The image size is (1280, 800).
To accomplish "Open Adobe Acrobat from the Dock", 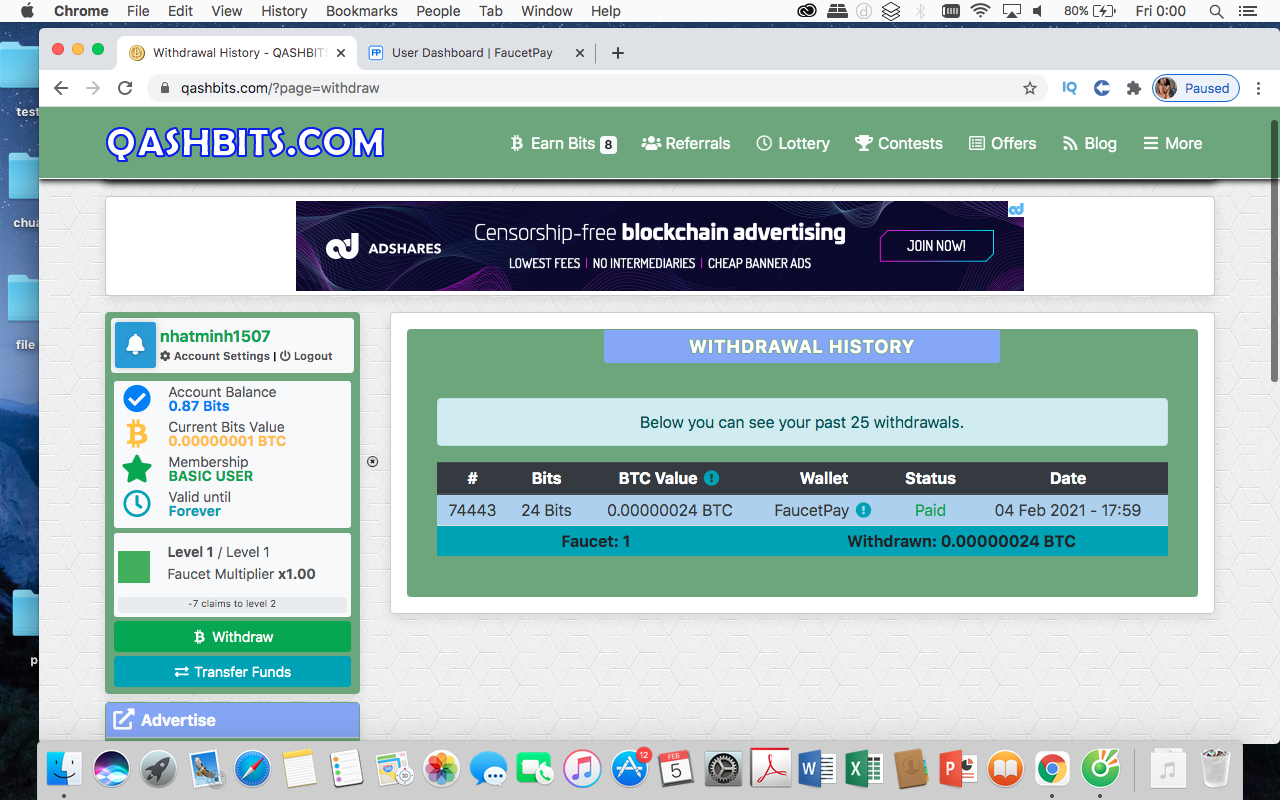I will (x=770, y=769).
